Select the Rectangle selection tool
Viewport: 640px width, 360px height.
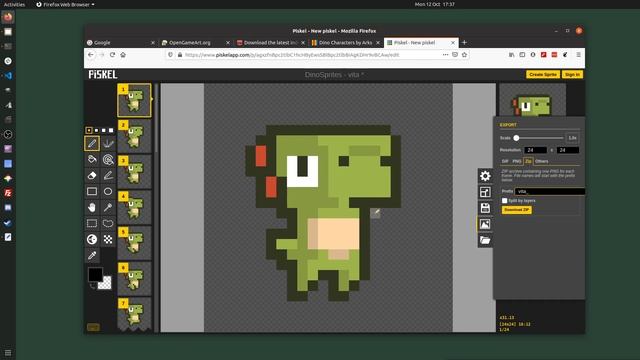pos(92,223)
